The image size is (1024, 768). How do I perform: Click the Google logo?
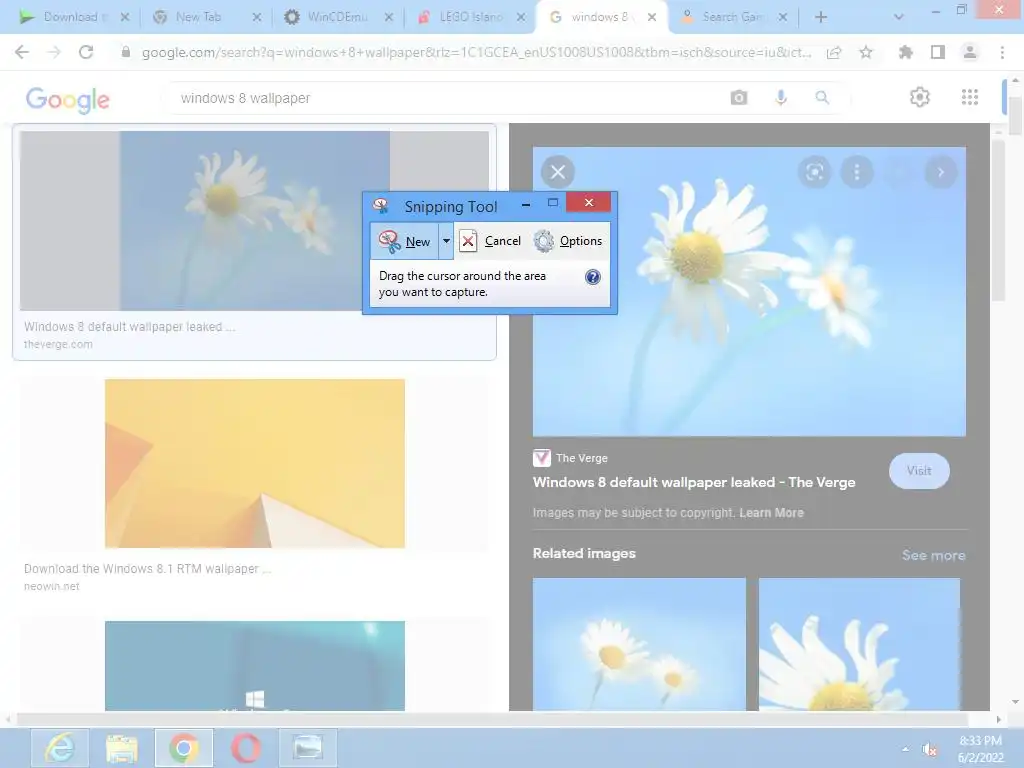click(x=67, y=99)
